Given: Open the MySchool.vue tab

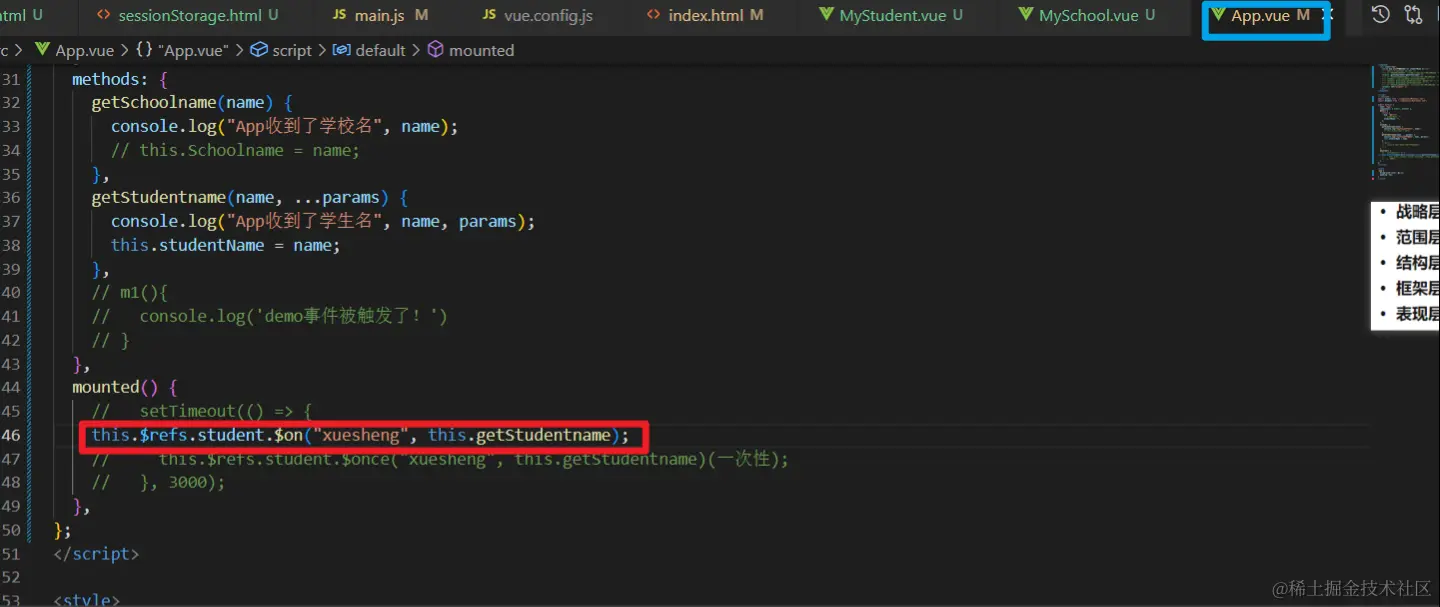Looking at the screenshot, I should tap(1086, 15).
